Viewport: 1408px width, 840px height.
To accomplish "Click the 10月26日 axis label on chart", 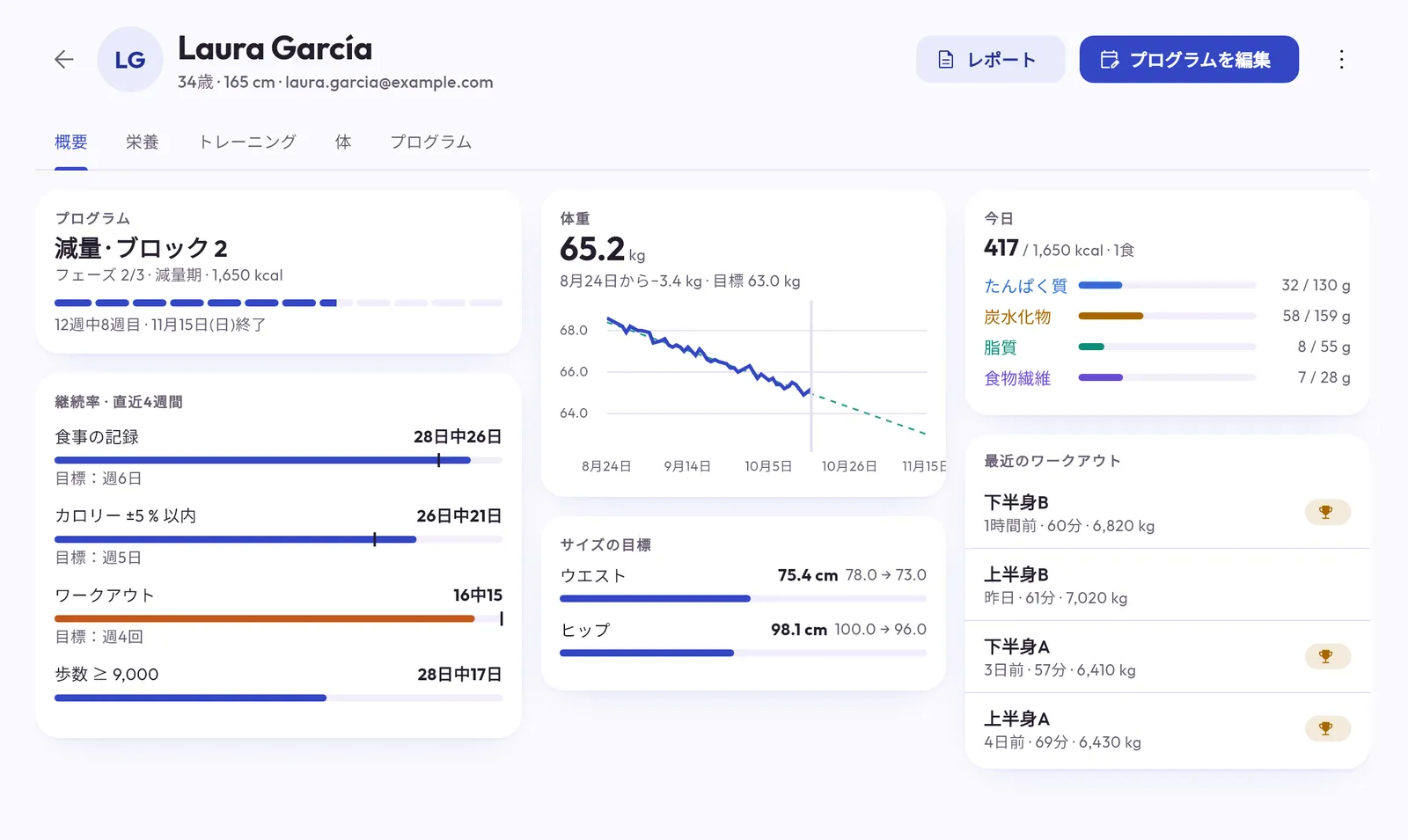I will tap(849, 466).
